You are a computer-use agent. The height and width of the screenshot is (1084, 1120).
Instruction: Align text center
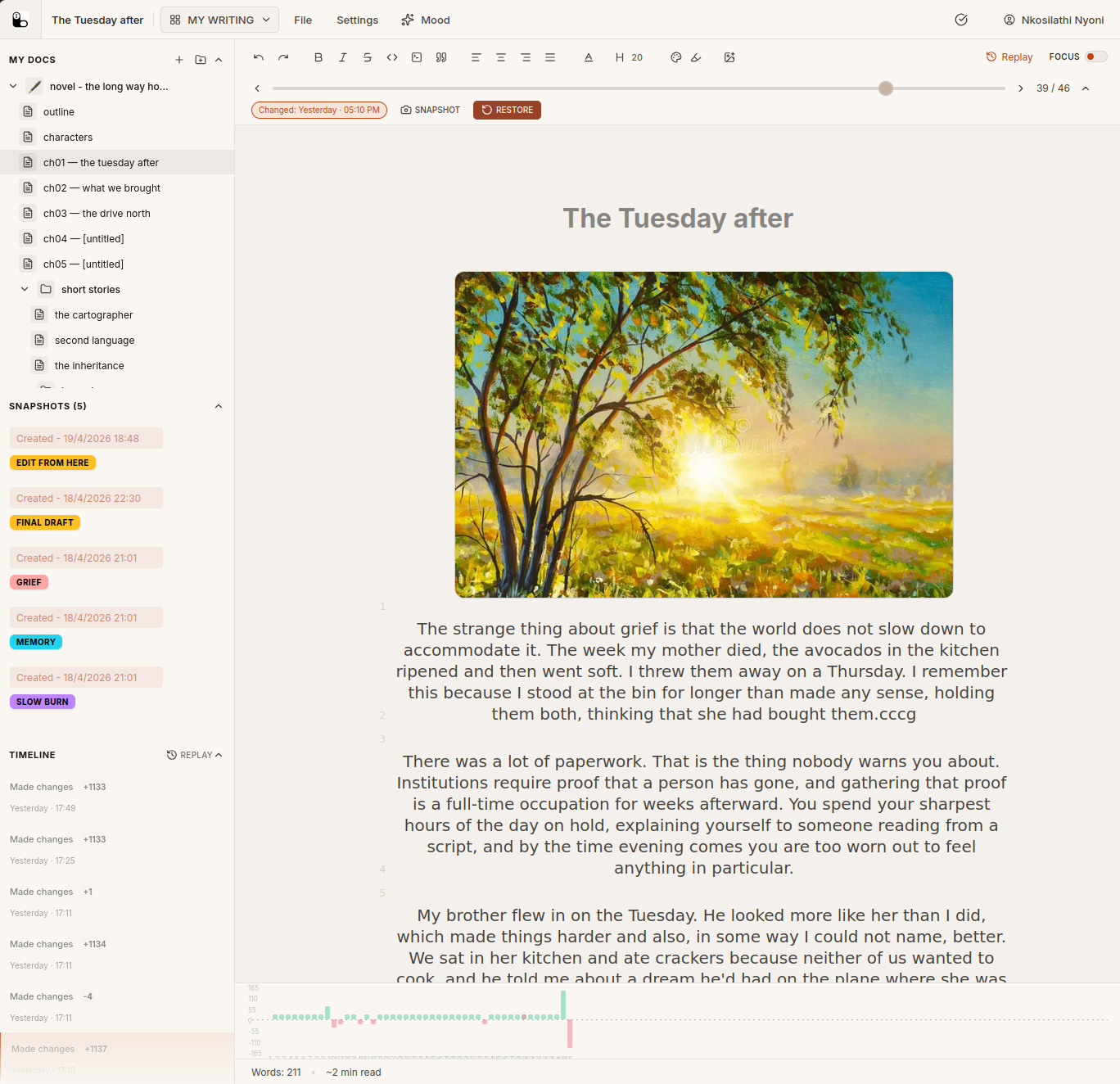point(501,57)
